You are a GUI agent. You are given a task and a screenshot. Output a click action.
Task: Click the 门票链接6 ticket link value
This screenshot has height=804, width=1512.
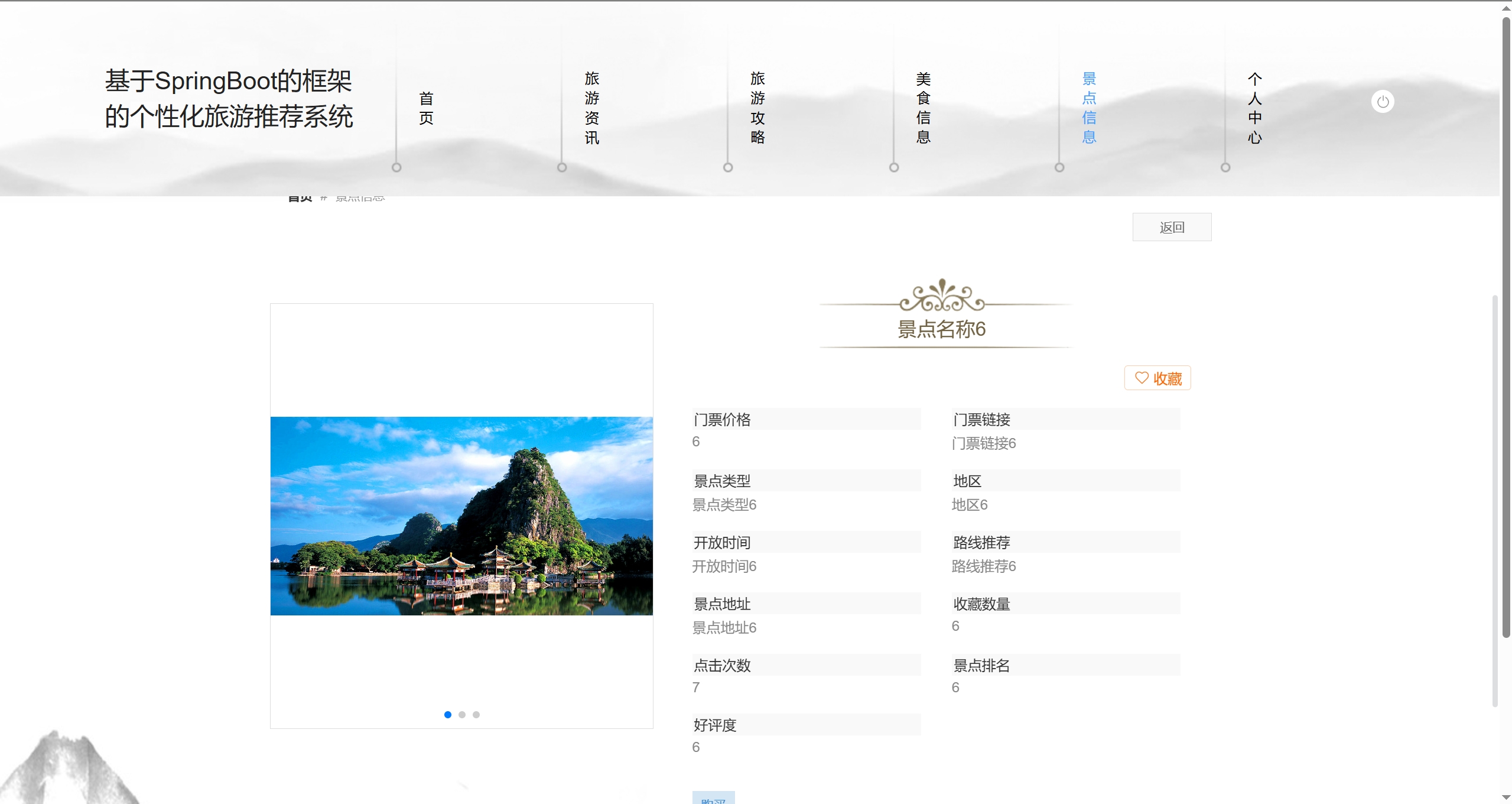click(x=983, y=443)
